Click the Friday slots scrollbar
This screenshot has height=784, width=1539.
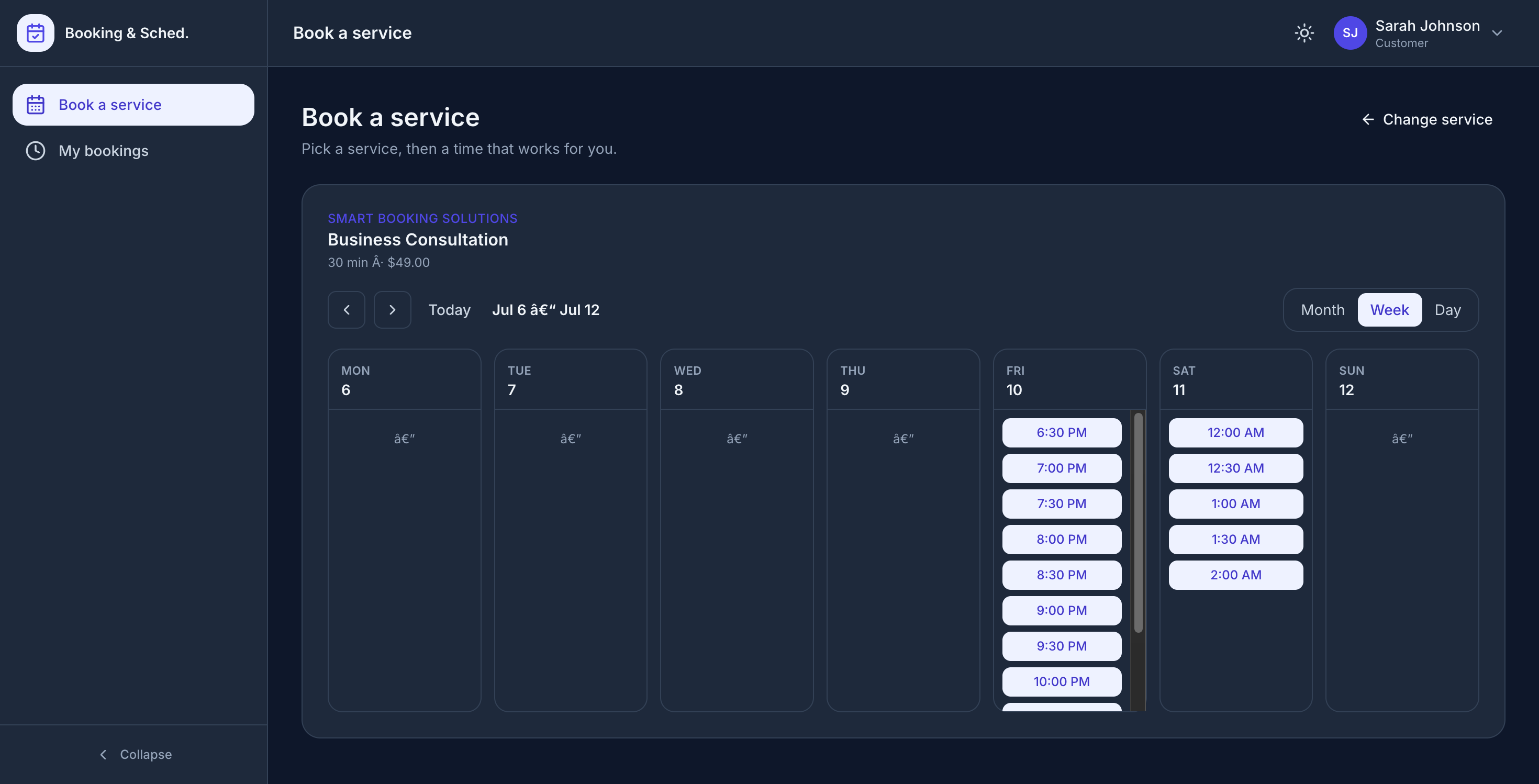coord(1138,522)
